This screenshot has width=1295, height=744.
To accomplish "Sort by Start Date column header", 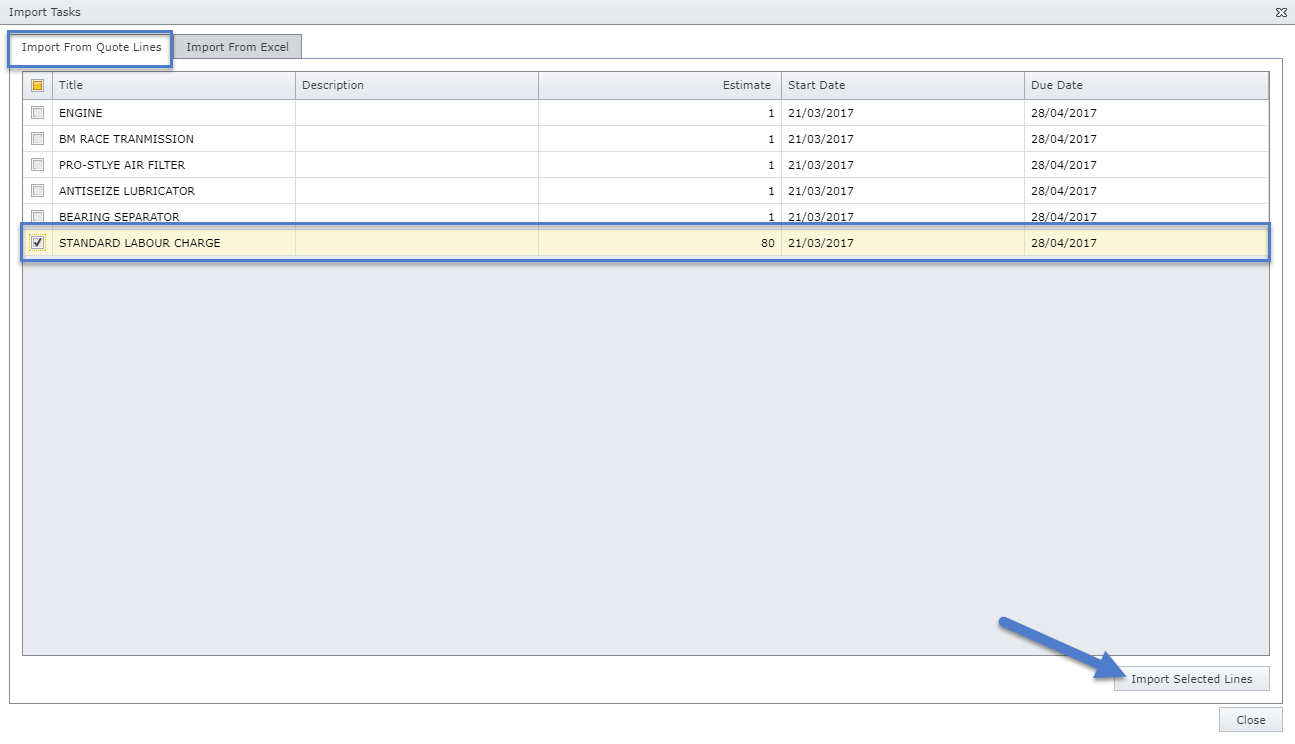I will (x=902, y=86).
